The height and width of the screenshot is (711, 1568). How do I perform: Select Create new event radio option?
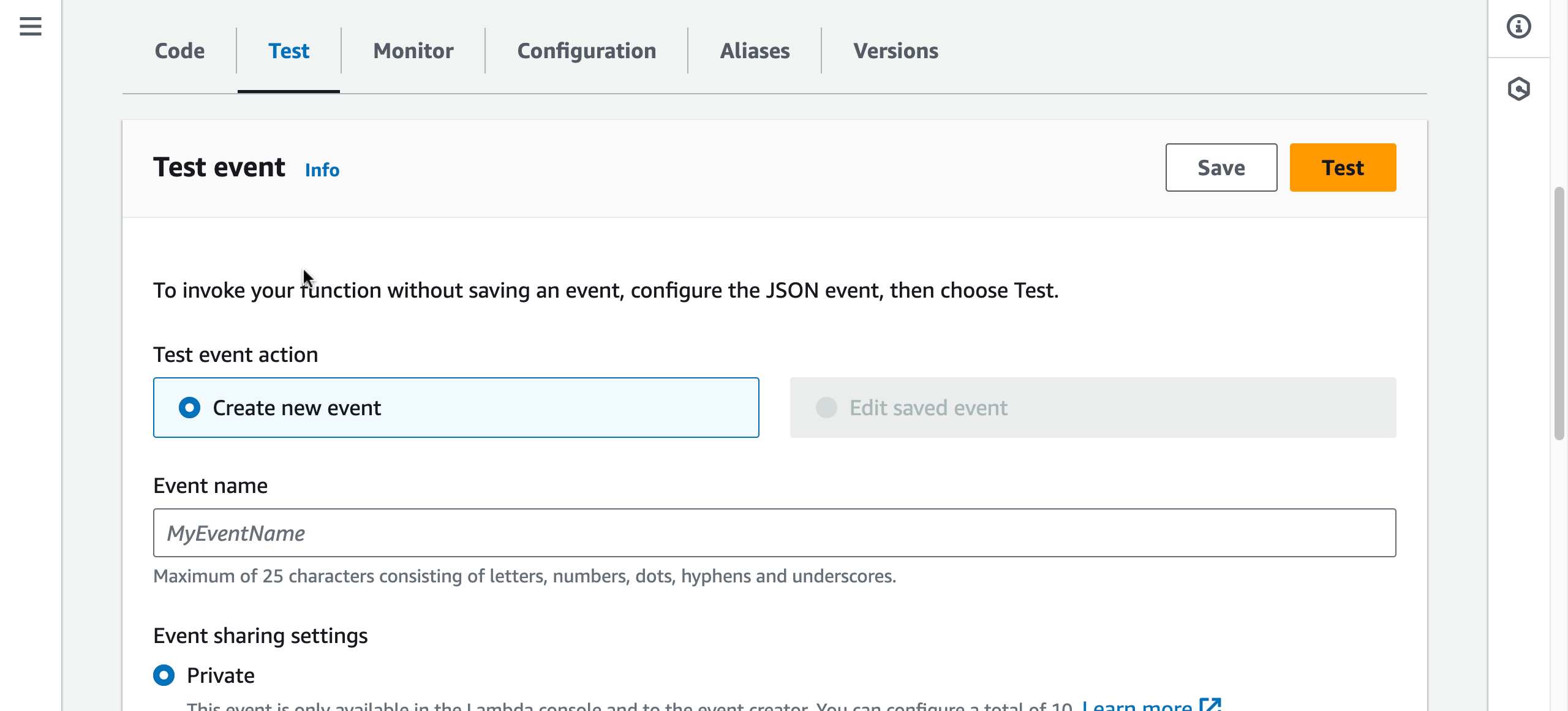coord(190,408)
